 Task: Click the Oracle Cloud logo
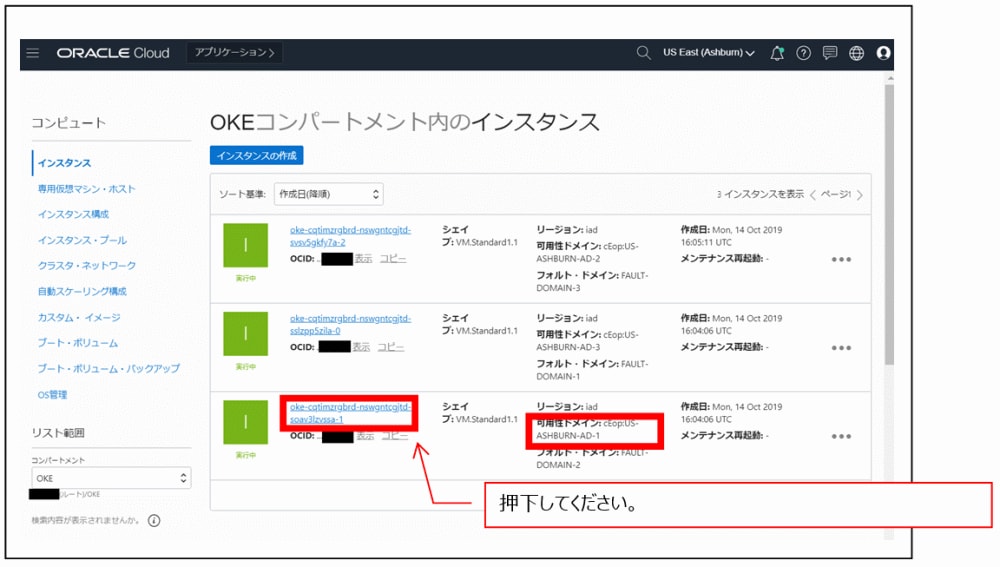click(x=113, y=53)
